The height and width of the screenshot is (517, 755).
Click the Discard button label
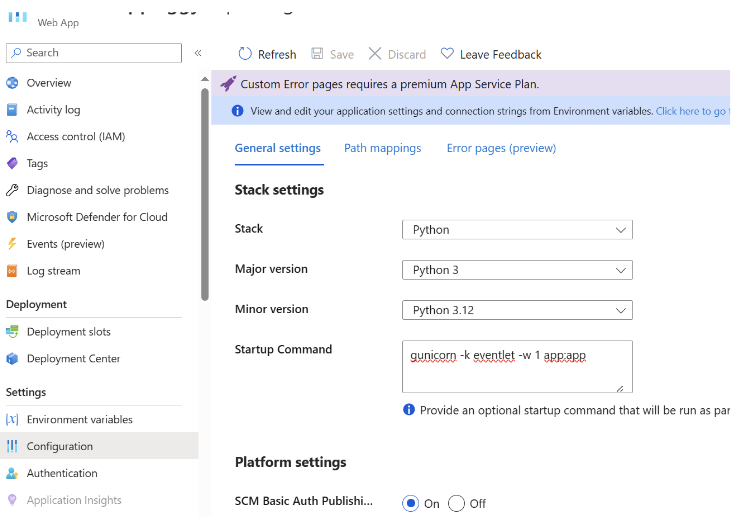point(407,54)
